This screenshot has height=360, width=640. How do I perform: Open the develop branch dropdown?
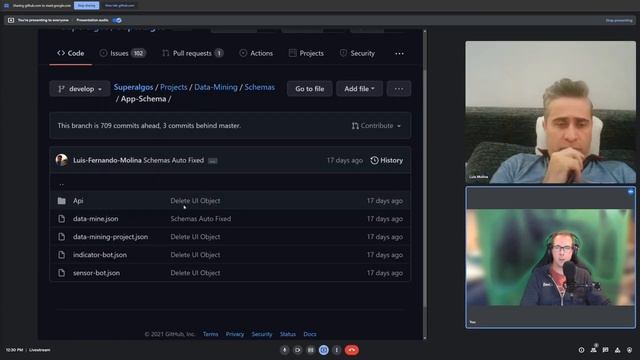pos(80,89)
